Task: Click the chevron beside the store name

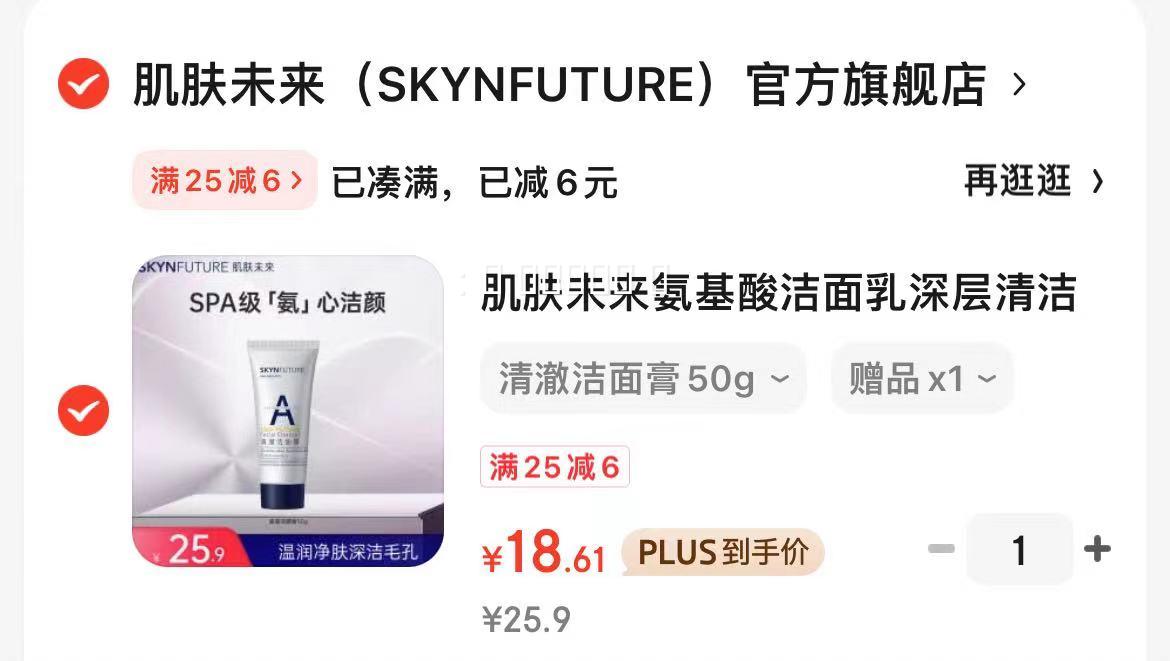Action: point(1019,84)
